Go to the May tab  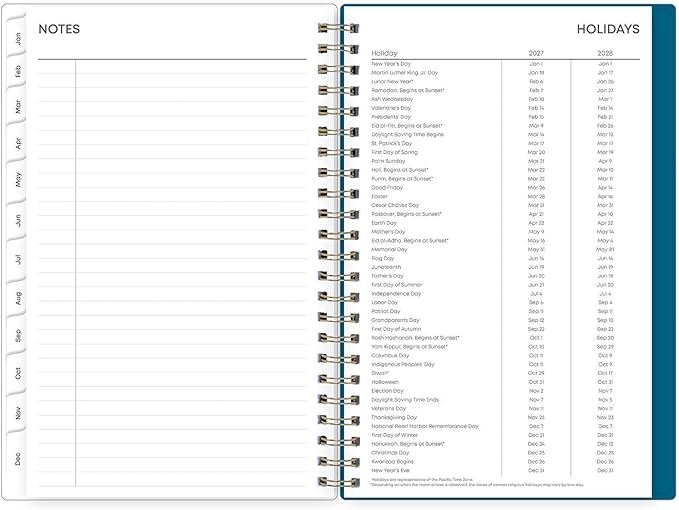pyautogui.click(x=16, y=180)
